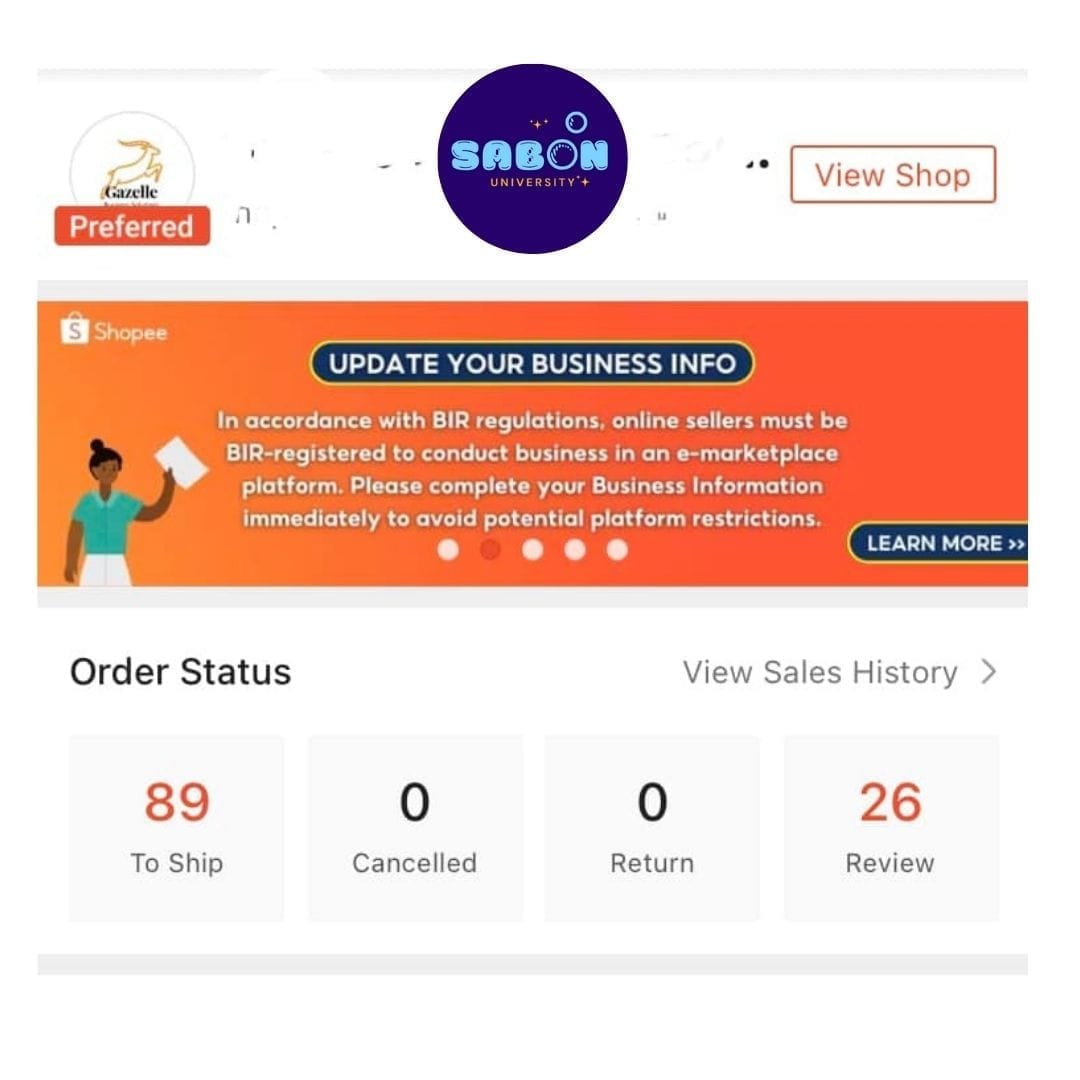Tap the Update Your Business Info heading

532,363
